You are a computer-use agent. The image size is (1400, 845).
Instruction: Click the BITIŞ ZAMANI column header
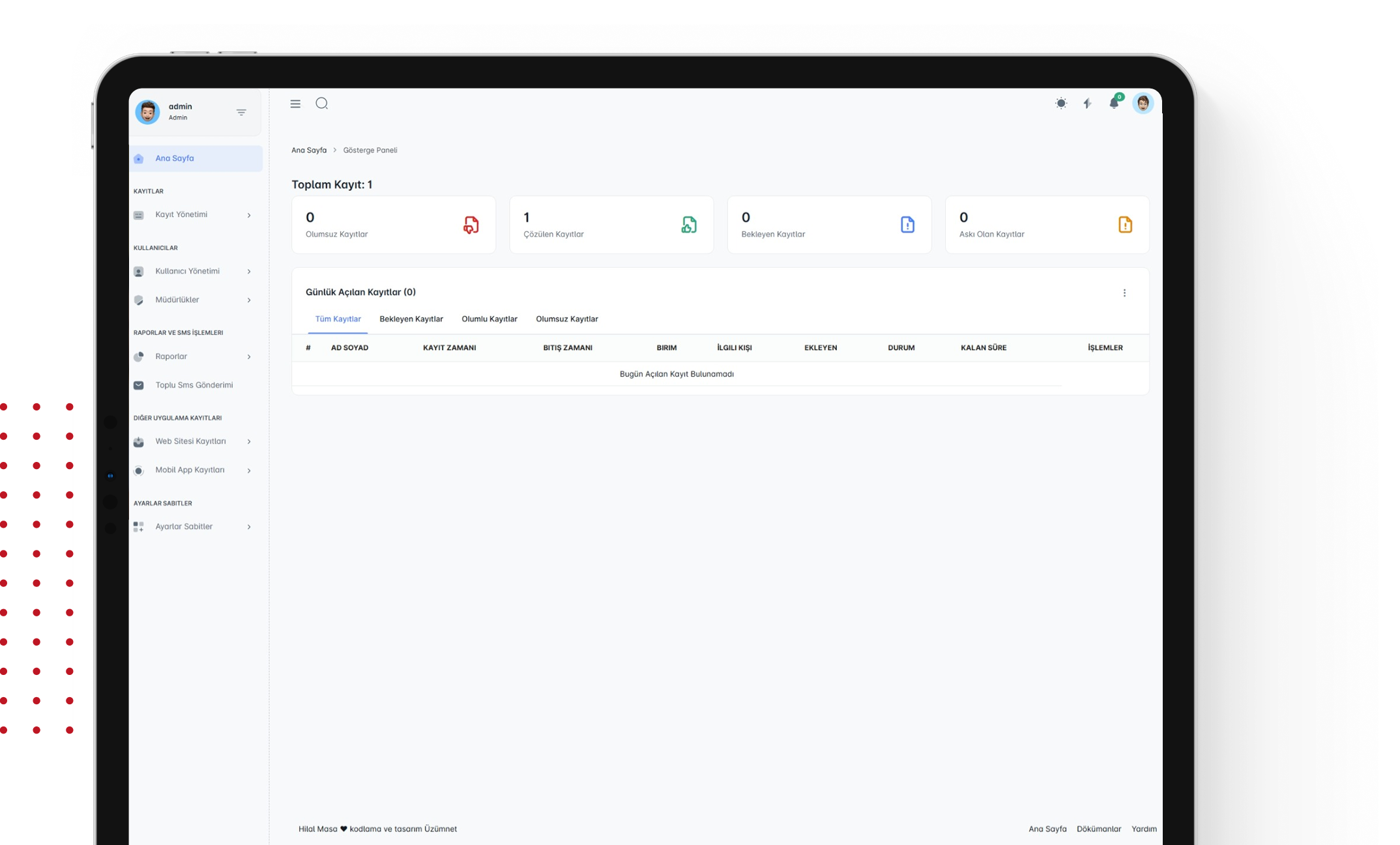[x=568, y=348]
